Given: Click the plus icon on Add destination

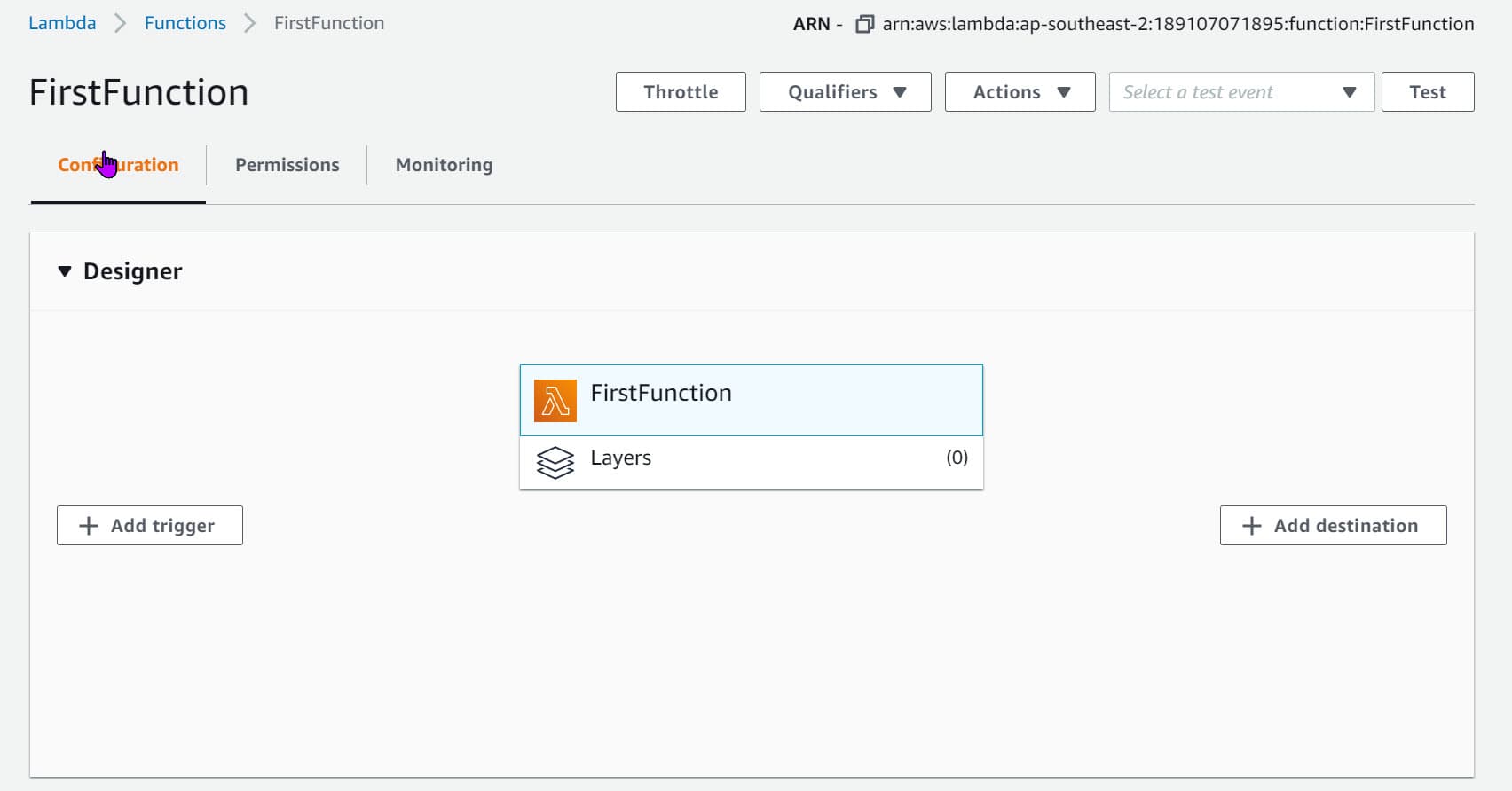Looking at the screenshot, I should [x=1252, y=526].
